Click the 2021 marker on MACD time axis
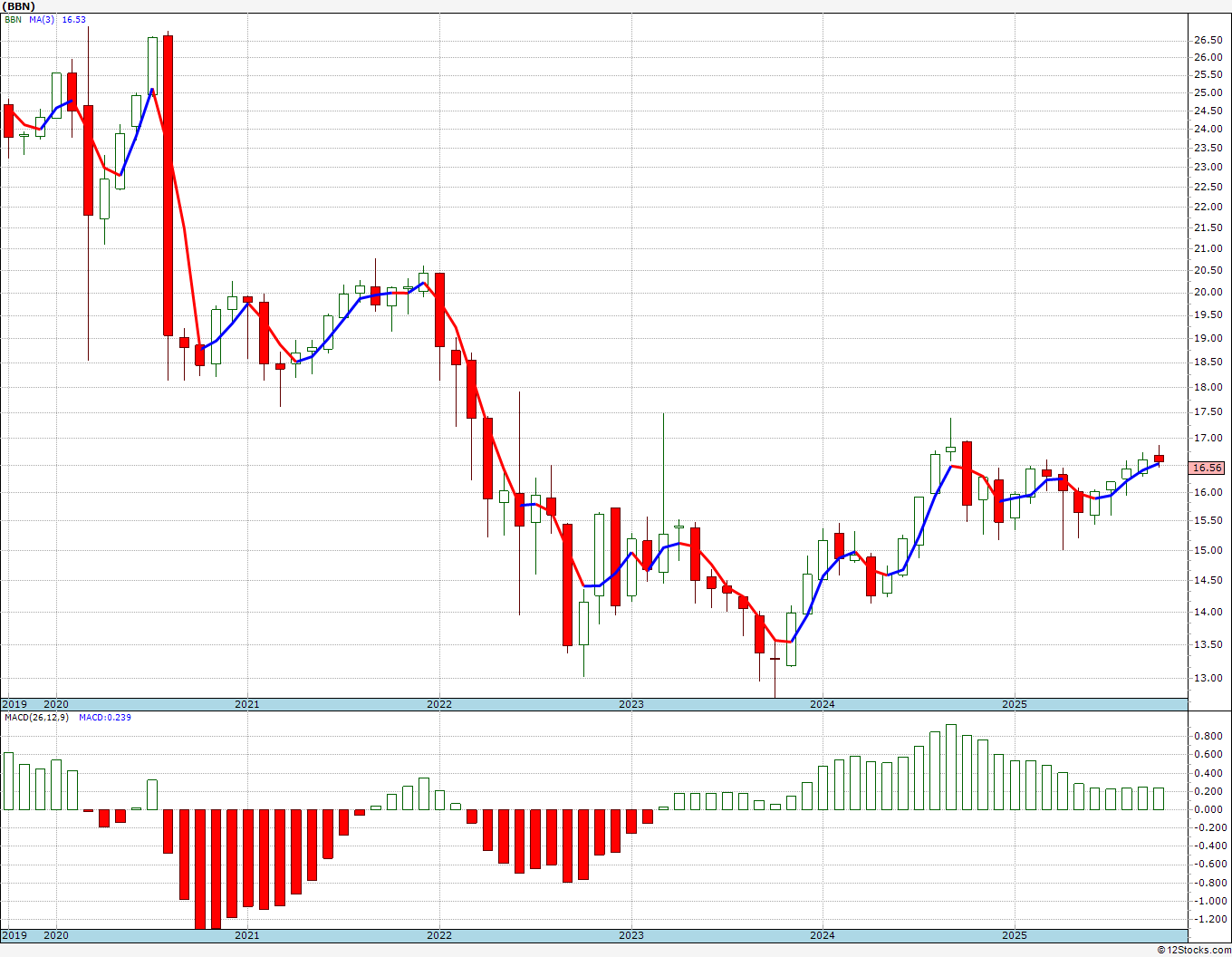 pyautogui.click(x=247, y=935)
